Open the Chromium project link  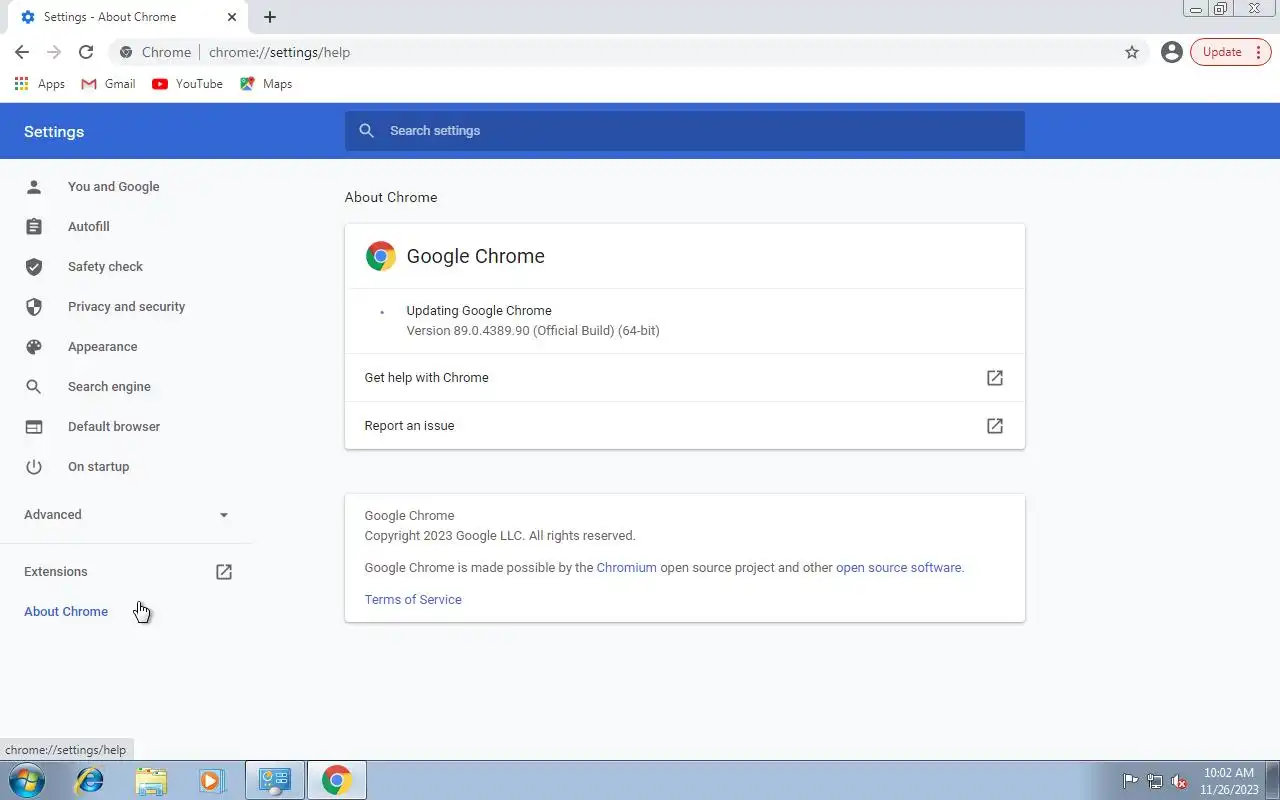627,568
